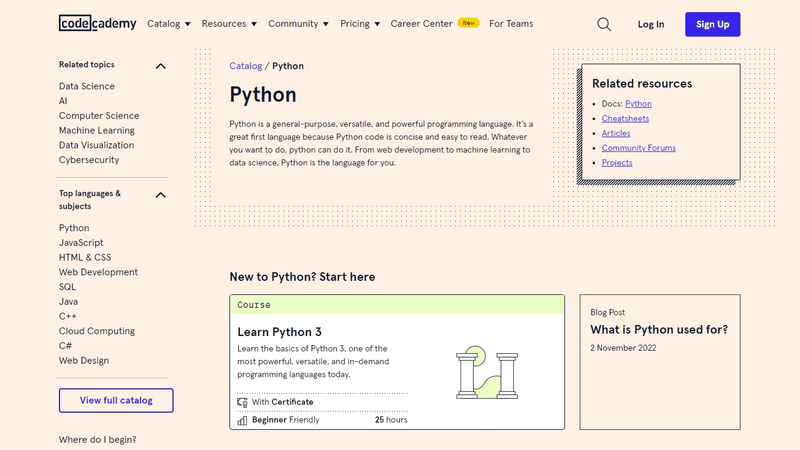This screenshot has width=800, height=450.
Task: Click the beginner level bars icon
Action: click(242, 421)
